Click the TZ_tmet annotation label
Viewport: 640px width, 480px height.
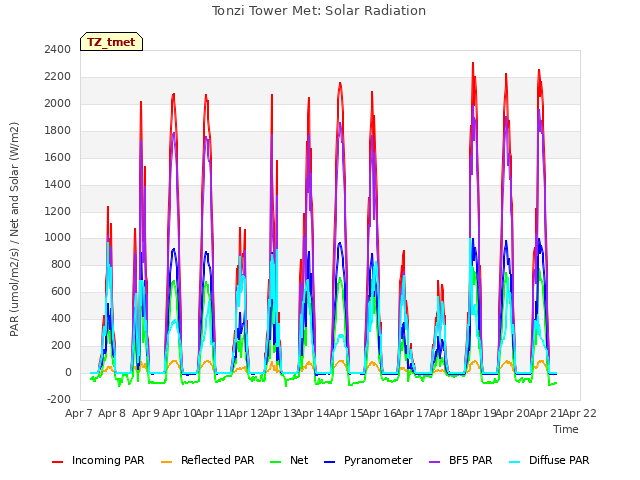[111, 42]
